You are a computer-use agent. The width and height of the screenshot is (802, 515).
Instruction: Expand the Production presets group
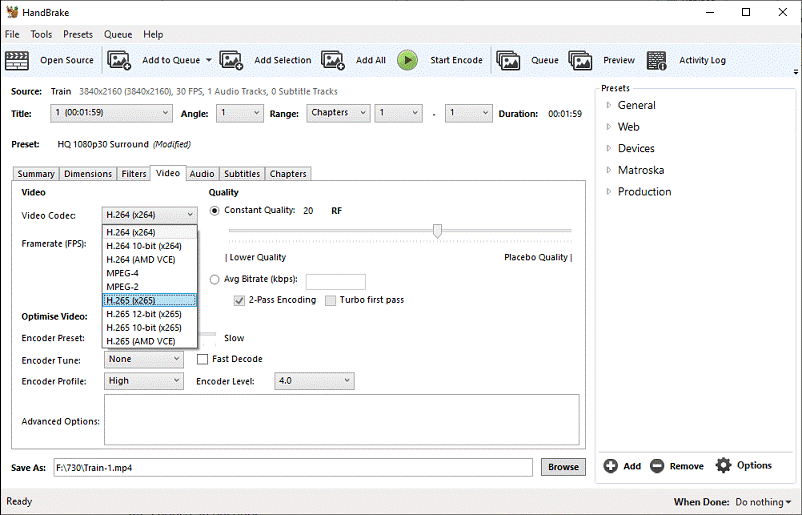[609, 192]
